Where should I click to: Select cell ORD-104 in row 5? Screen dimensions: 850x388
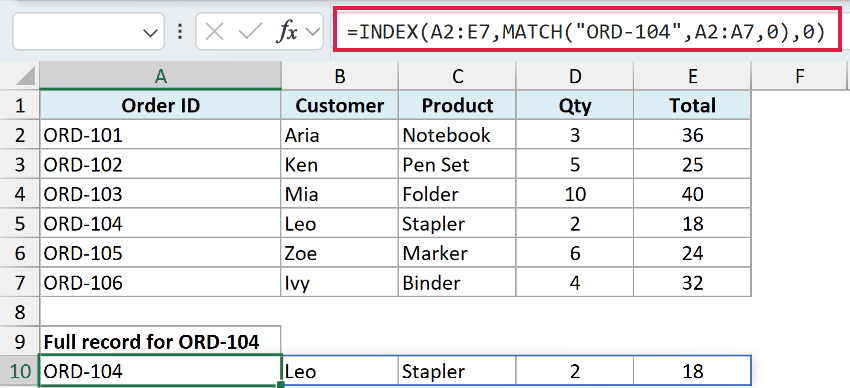pyautogui.click(x=160, y=223)
